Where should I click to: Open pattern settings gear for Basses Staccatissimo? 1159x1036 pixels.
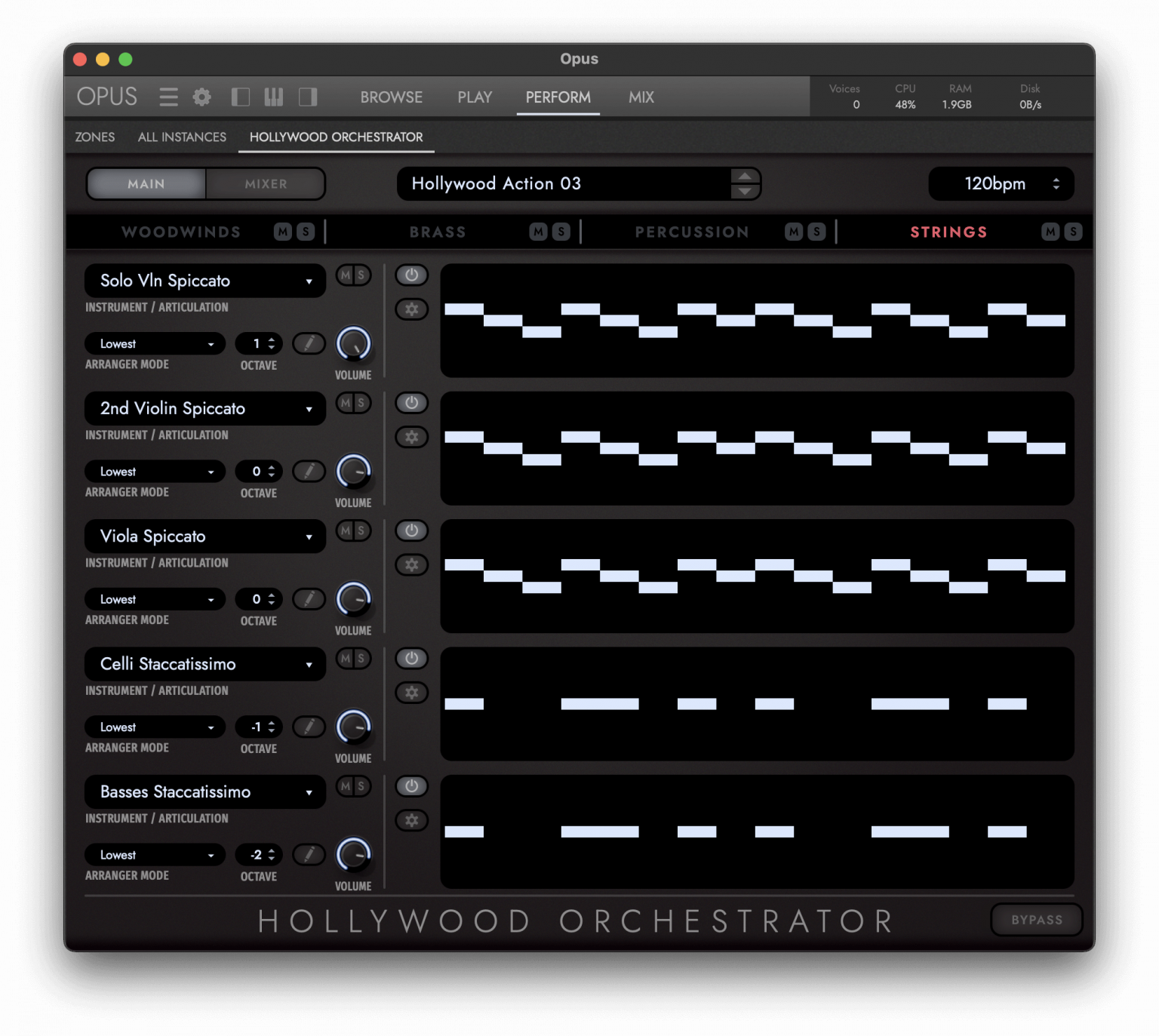[411, 820]
